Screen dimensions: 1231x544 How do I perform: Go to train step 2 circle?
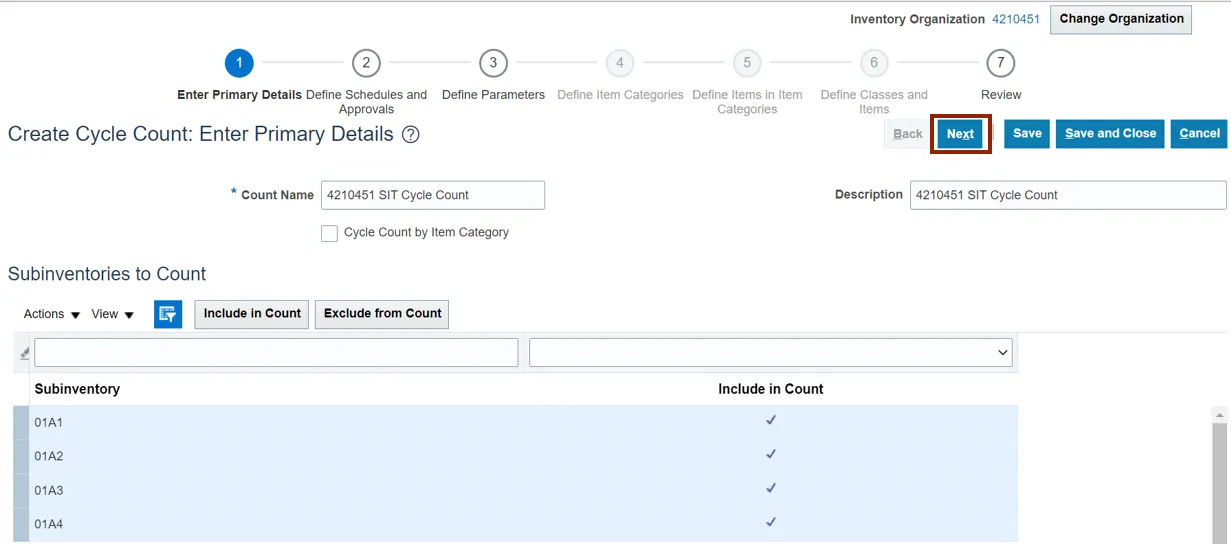(366, 64)
